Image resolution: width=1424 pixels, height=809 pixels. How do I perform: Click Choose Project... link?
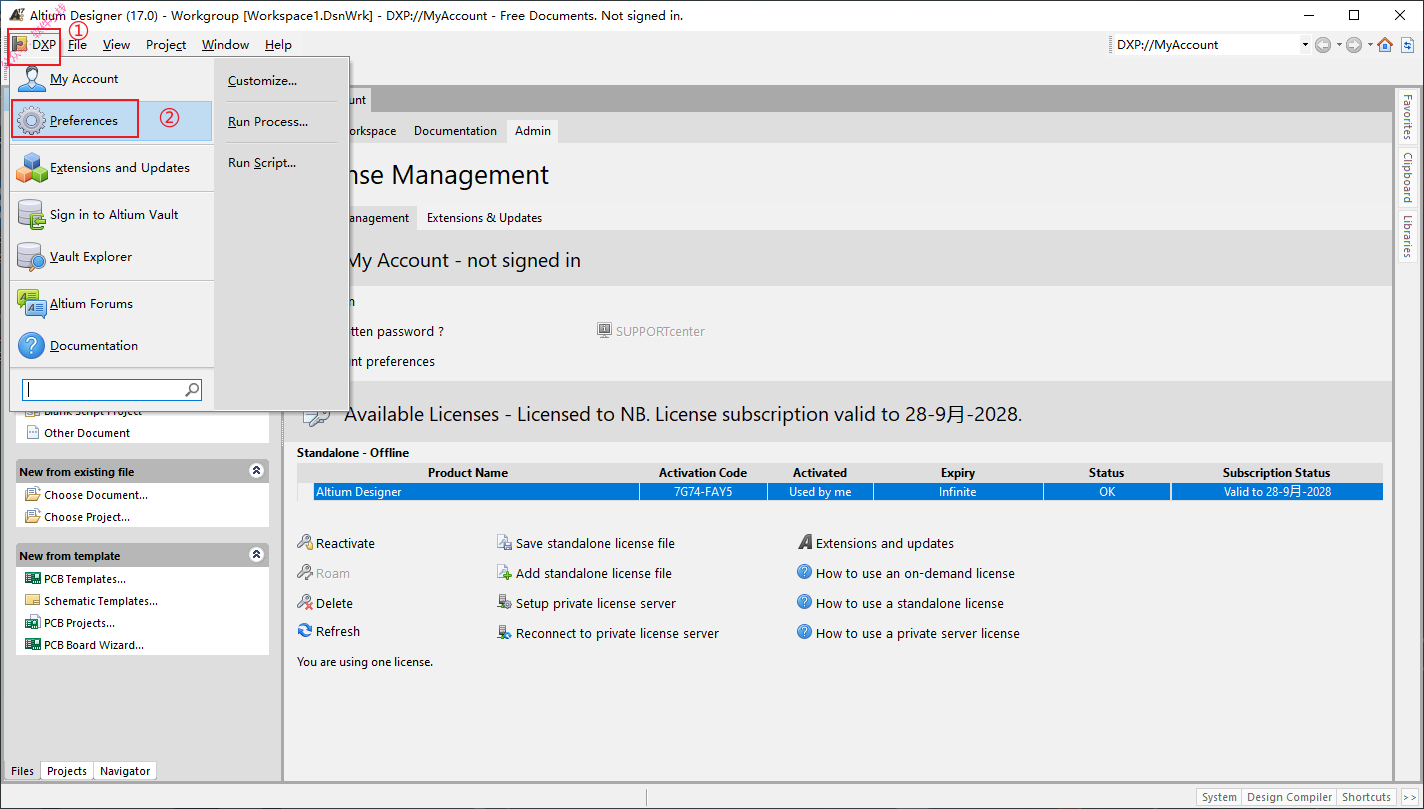[87, 517]
